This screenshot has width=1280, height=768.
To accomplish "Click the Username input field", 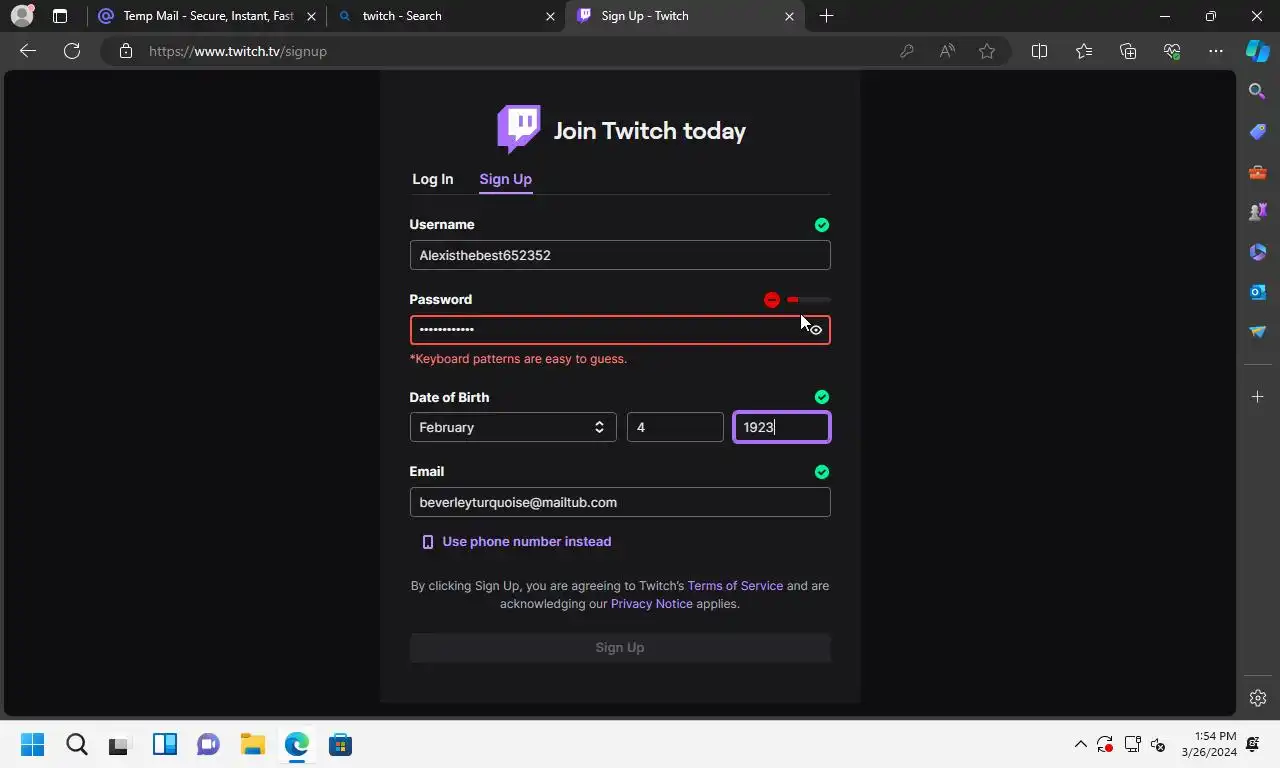I will click(x=620, y=255).
